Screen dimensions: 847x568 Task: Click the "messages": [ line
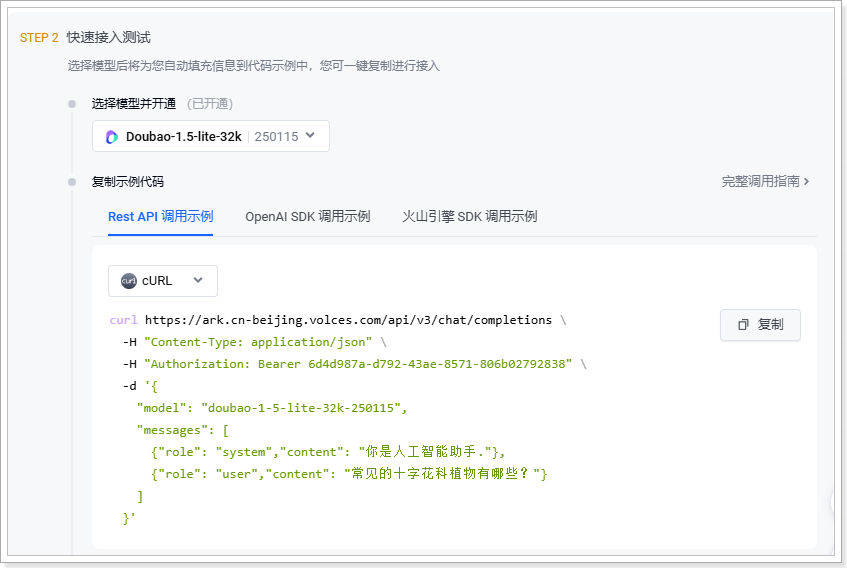[183, 430]
